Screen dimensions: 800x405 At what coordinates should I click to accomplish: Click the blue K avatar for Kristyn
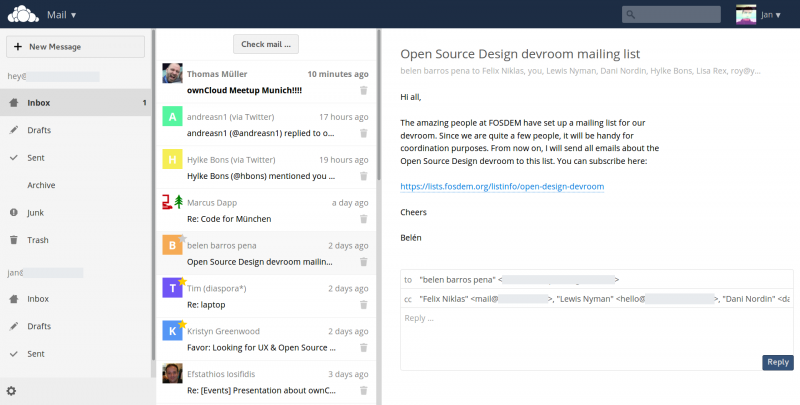pyautogui.click(x=172, y=331)
